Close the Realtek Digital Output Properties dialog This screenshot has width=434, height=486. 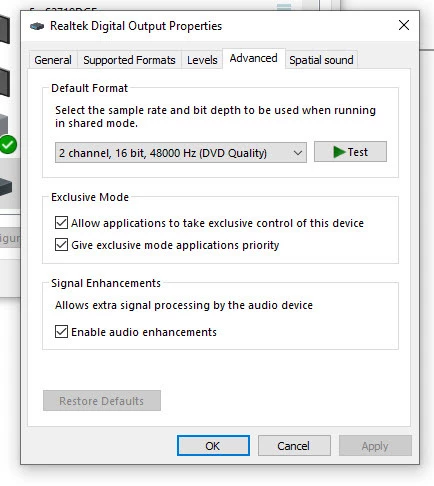[x=404, y=25]
